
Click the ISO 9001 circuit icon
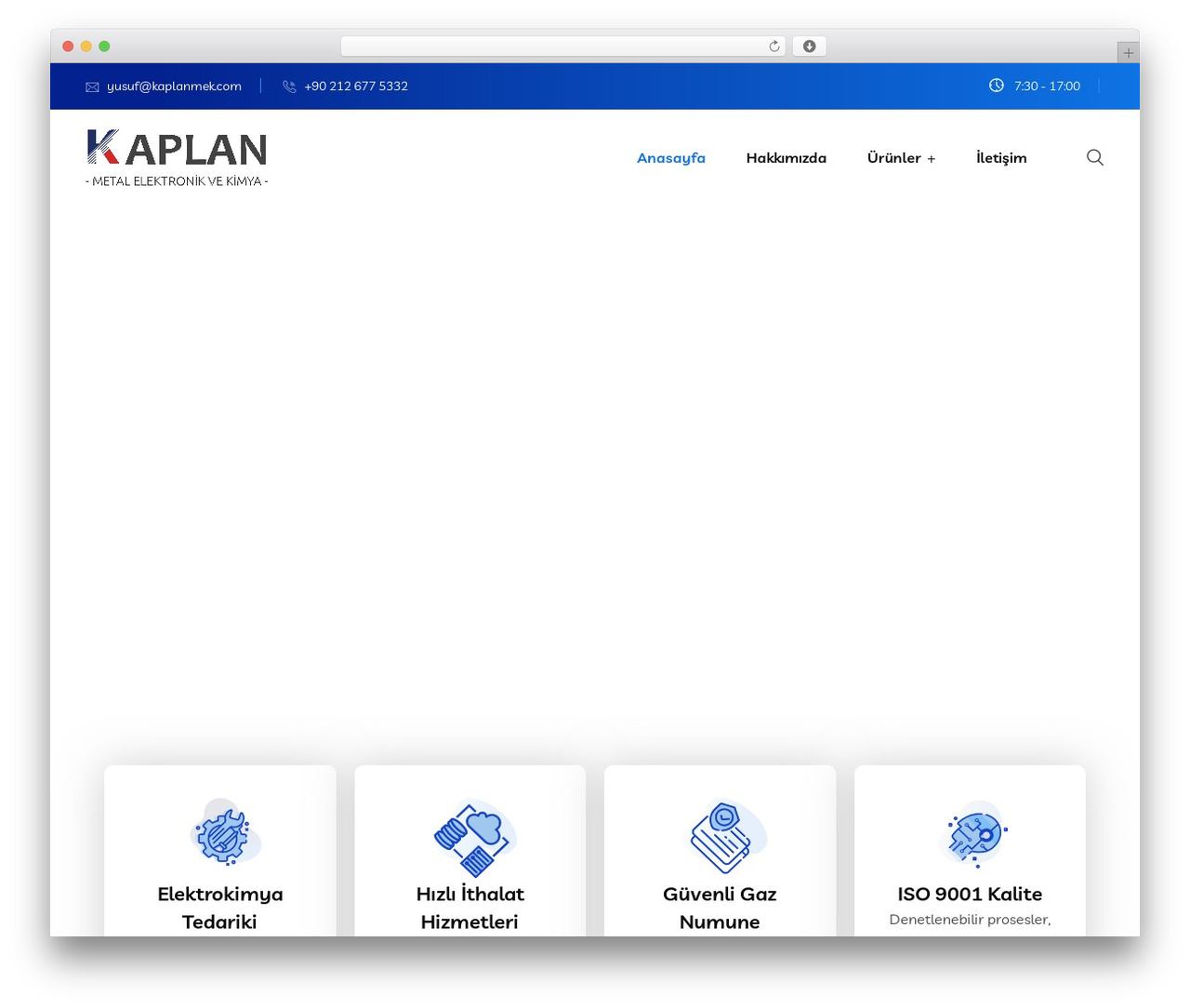click(973, 834)
